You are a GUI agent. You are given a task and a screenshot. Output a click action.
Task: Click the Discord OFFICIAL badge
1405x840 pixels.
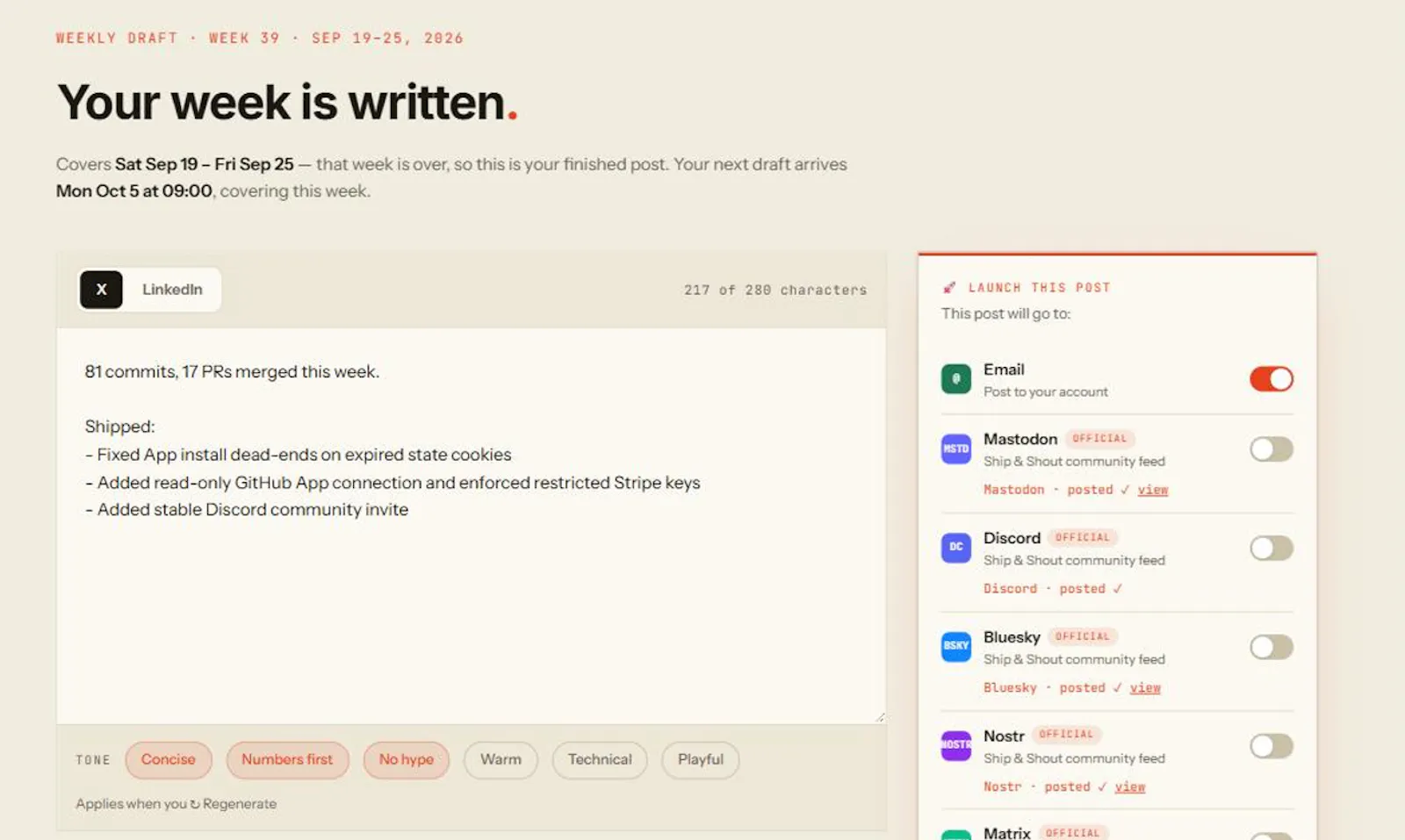tap(1083, 538)
